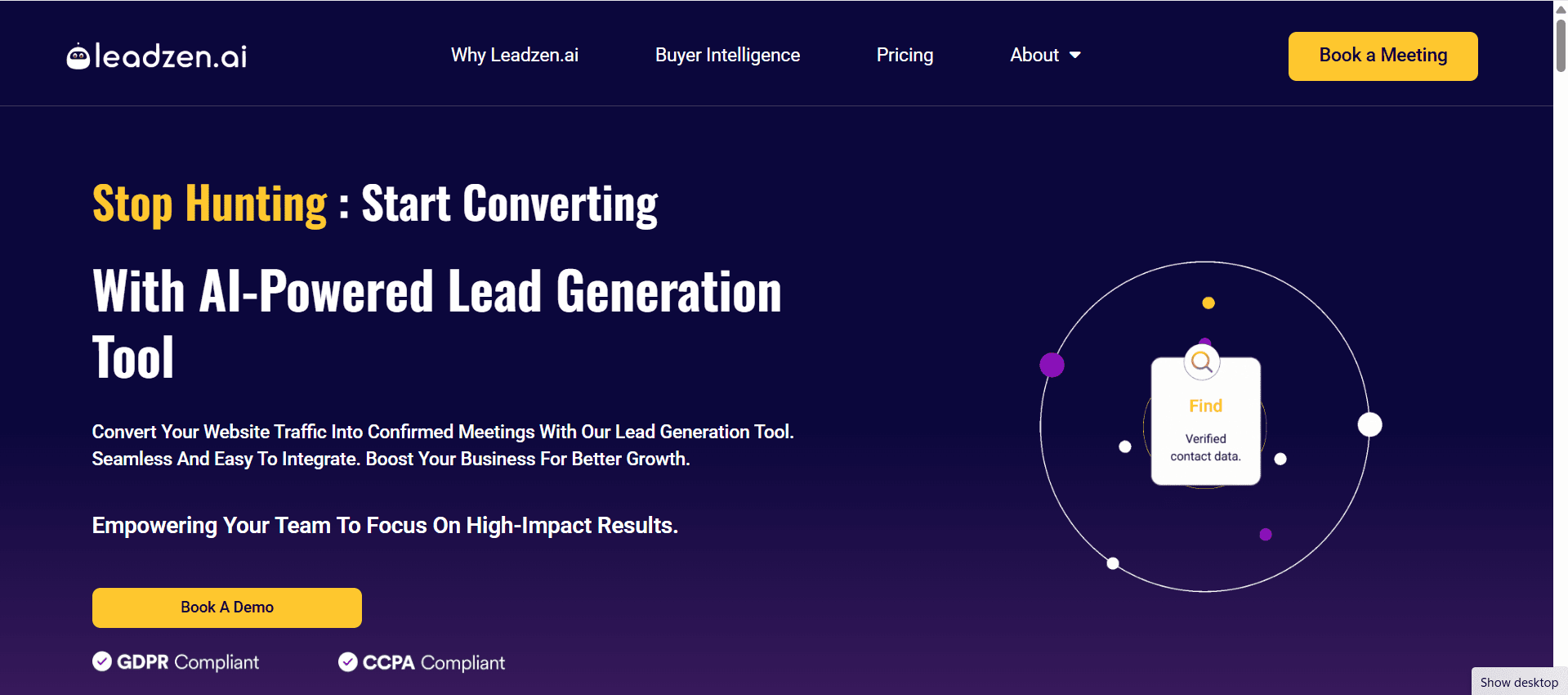1568x695 pixels.
Task: Click the leadzen.ai robot logo icon
Action: [x=78, y=56]
